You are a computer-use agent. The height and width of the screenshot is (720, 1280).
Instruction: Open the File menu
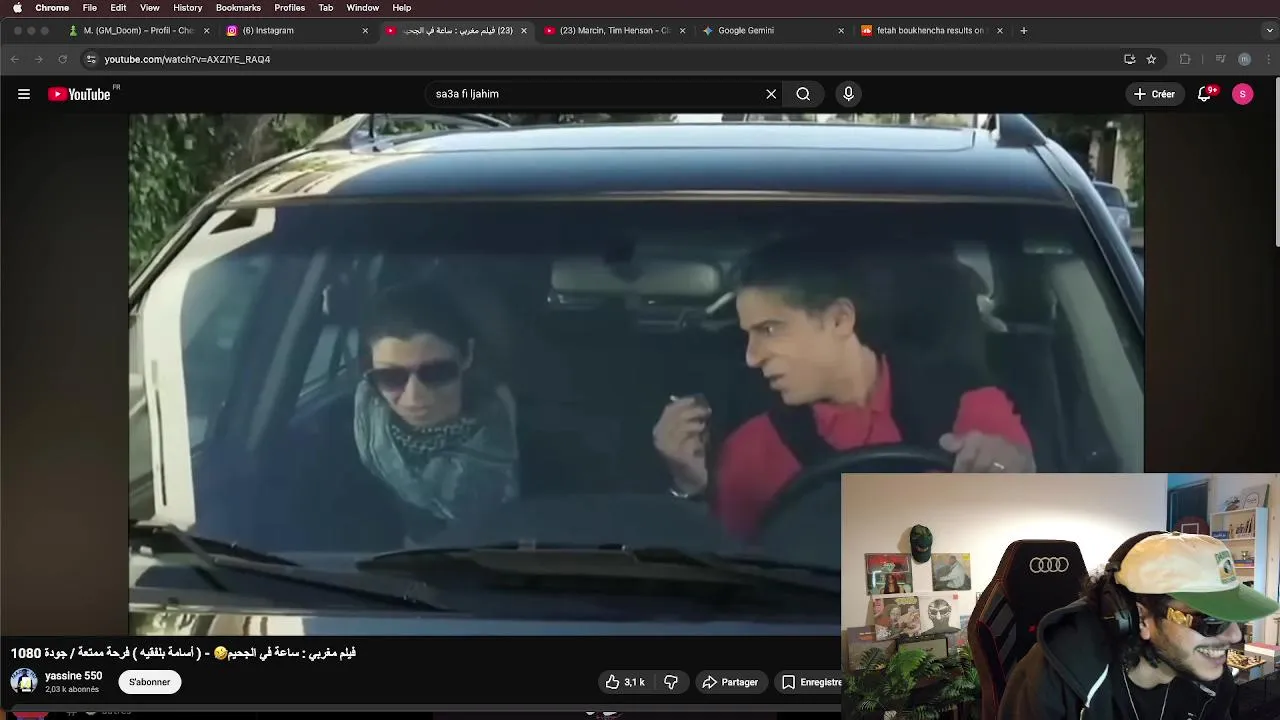pos(90,8)
